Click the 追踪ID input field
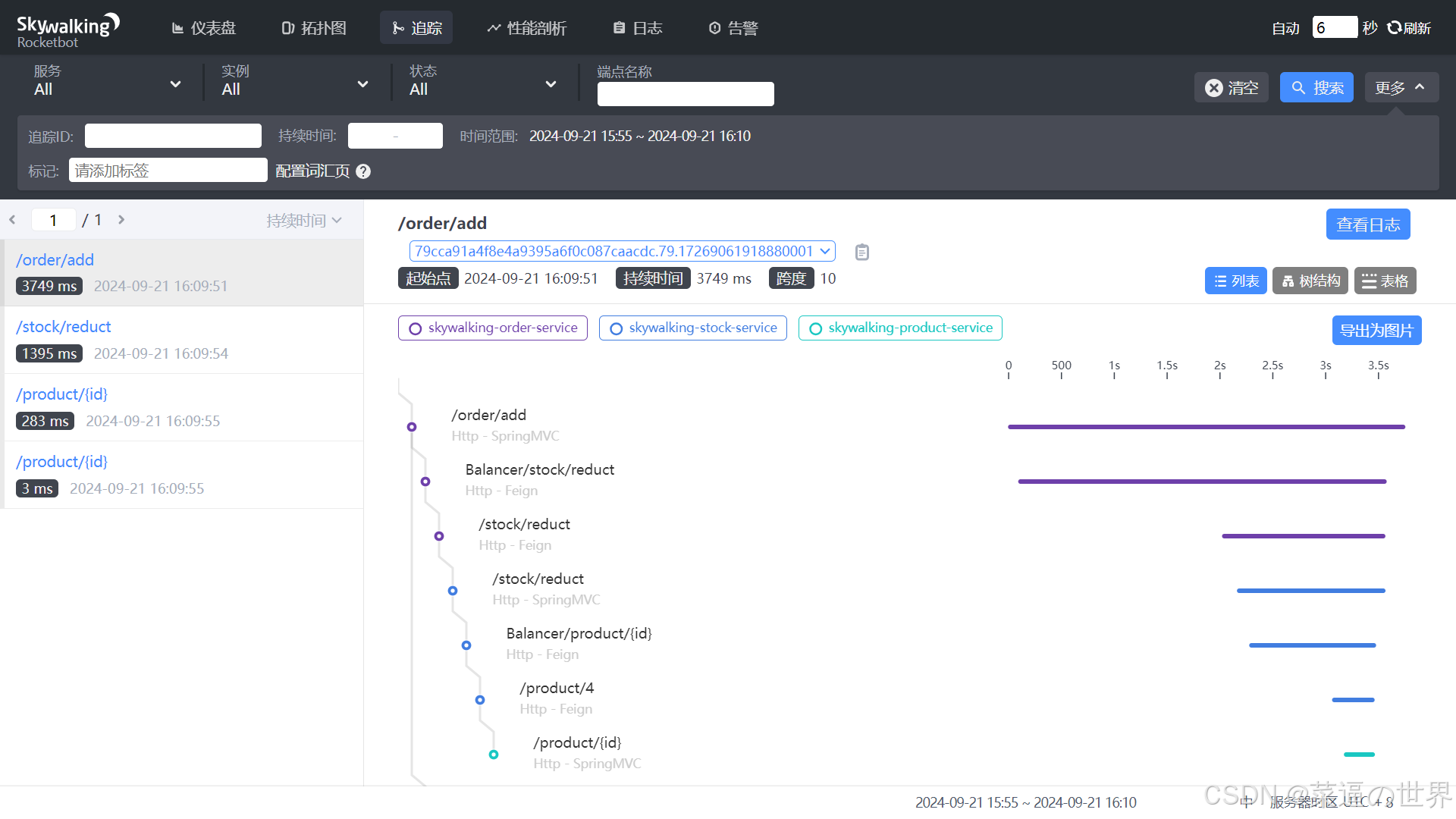Image resolution: width=1456 pixels, height=819 pixels. (173, 136)
